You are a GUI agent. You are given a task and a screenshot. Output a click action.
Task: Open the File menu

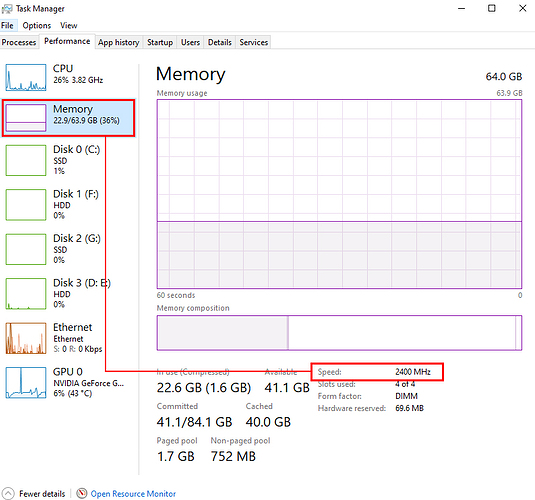point(7,26)
